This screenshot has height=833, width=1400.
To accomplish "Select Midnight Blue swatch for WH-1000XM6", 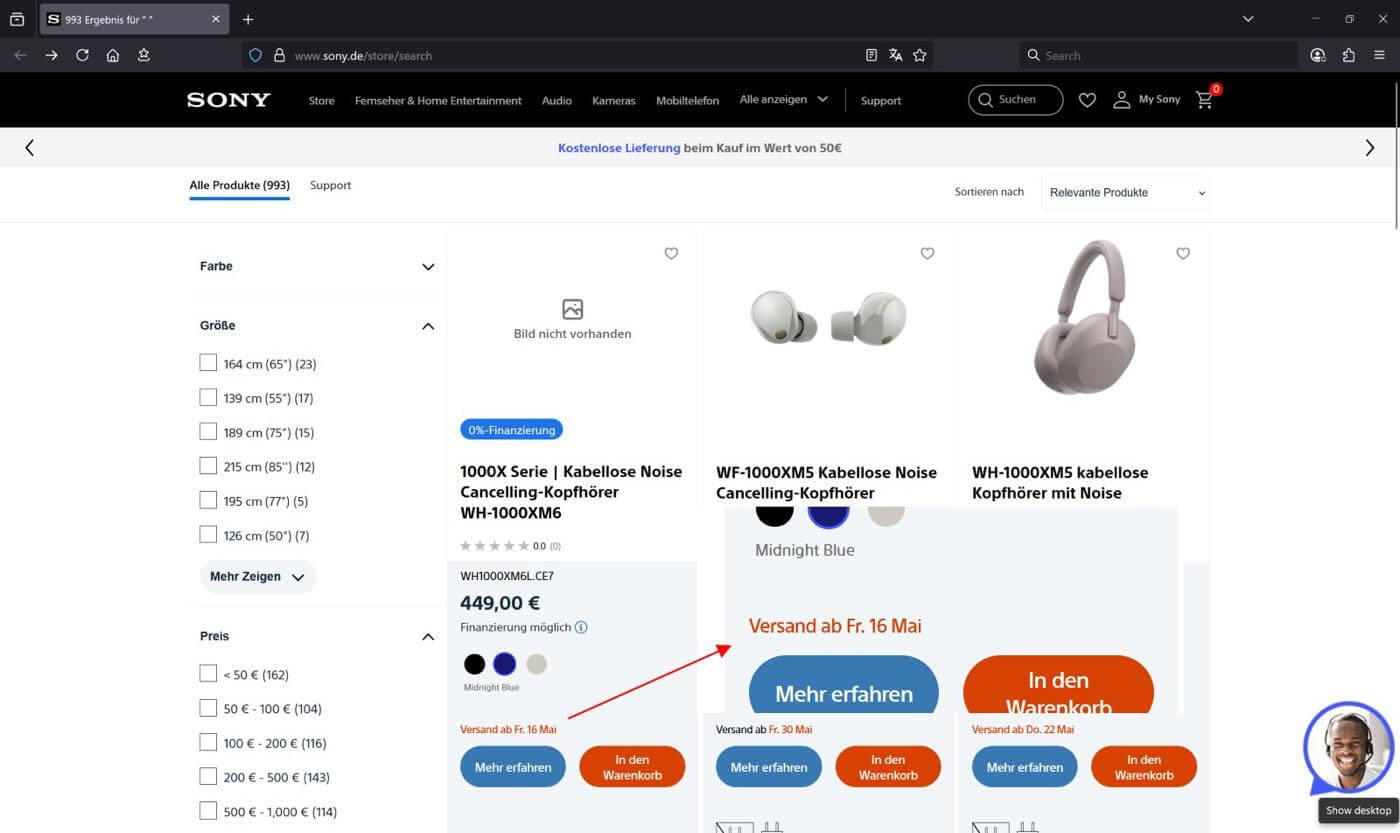I will click(505, 664).
